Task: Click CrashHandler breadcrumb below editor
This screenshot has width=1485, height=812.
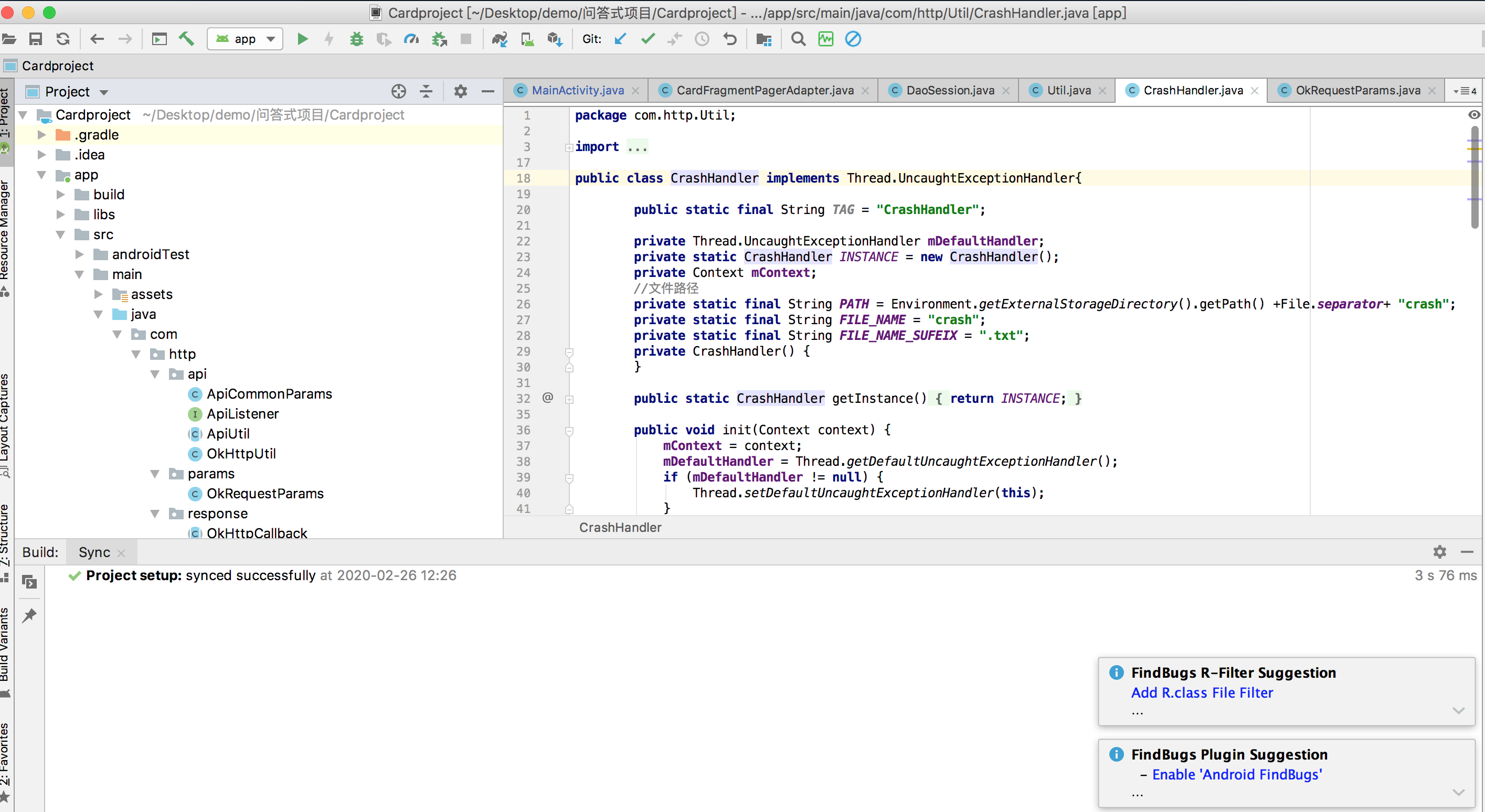Action: (620, 527)
